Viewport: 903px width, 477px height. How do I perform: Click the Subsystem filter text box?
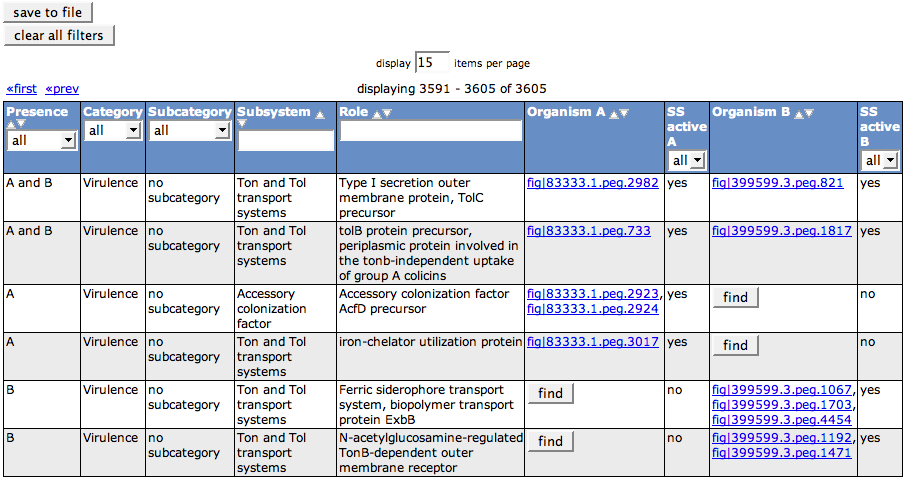tap(286, 141)
